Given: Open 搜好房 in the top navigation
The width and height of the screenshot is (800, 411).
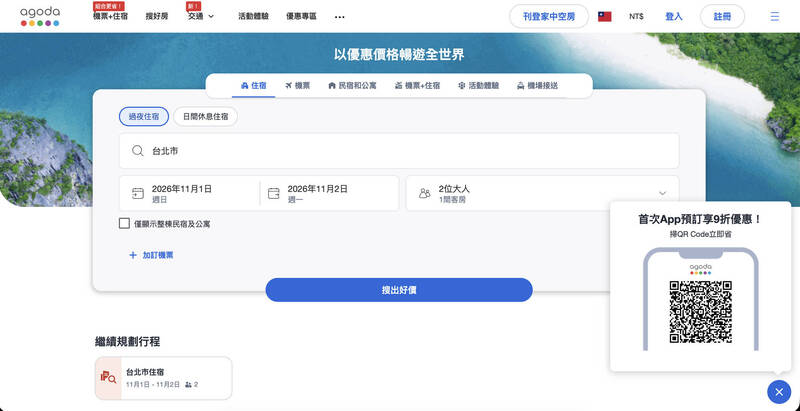Looking at the screenshot, I should pos(157,16).
